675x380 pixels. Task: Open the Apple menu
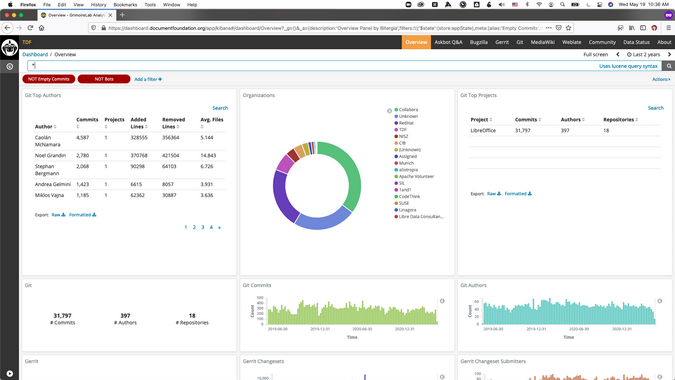[x=10, y=4]
